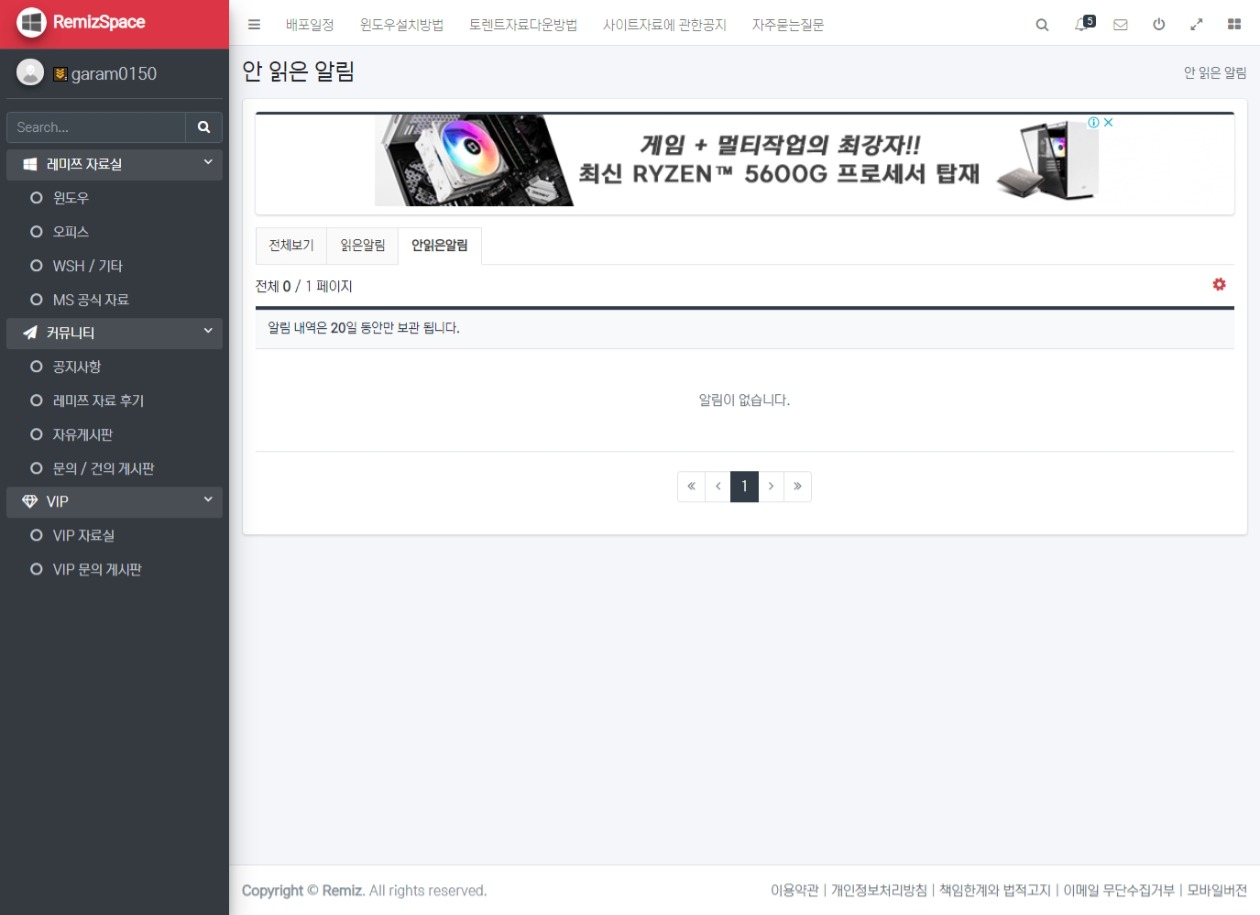
Task: Go to the last page double-arrow
Action: (798, 487)
